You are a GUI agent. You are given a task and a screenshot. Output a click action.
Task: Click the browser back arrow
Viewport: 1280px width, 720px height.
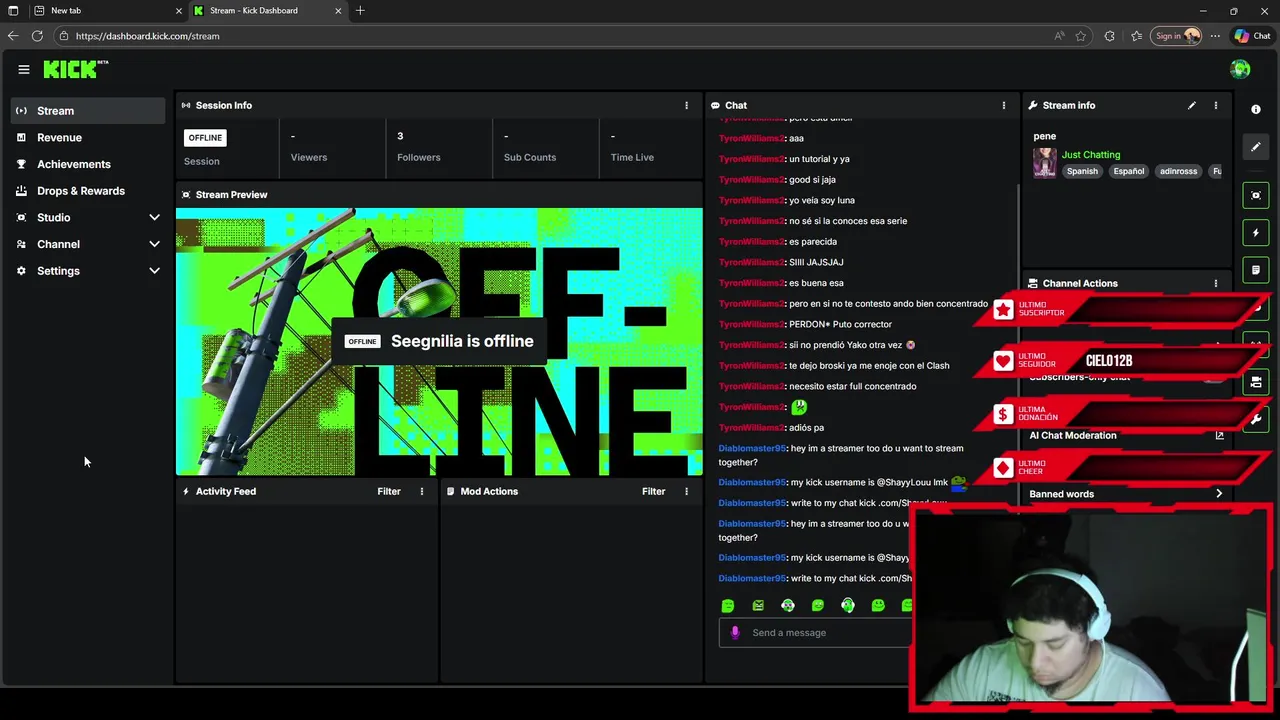(13, 36)
